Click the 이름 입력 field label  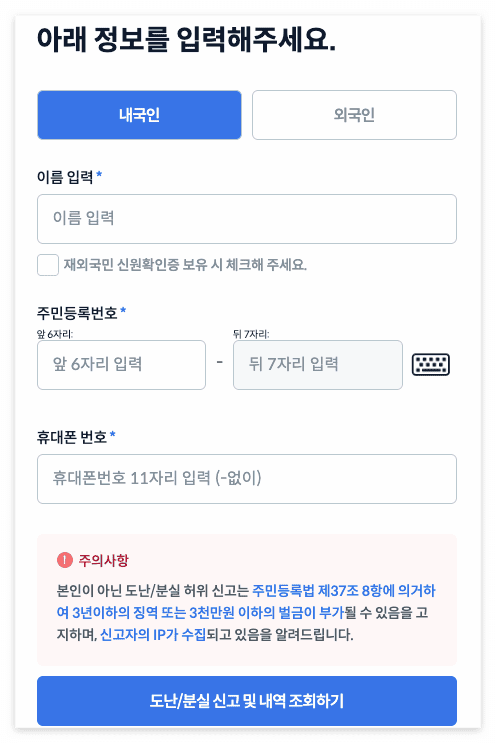coord(65,177)
